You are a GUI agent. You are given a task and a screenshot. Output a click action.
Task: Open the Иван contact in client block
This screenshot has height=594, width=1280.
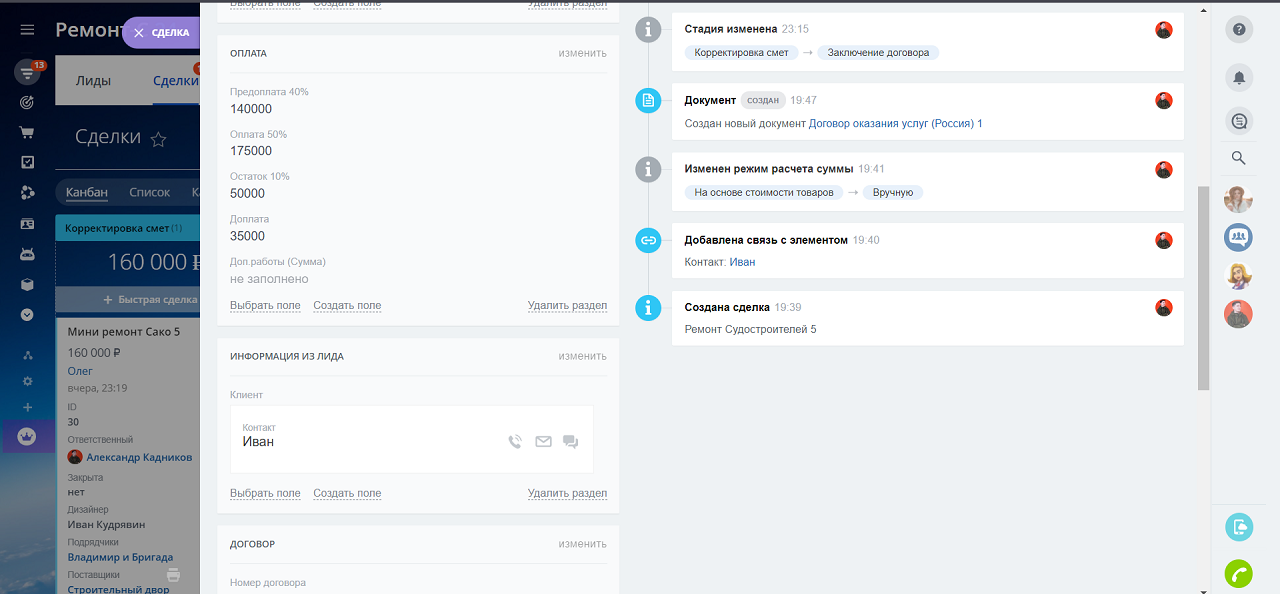258,441
